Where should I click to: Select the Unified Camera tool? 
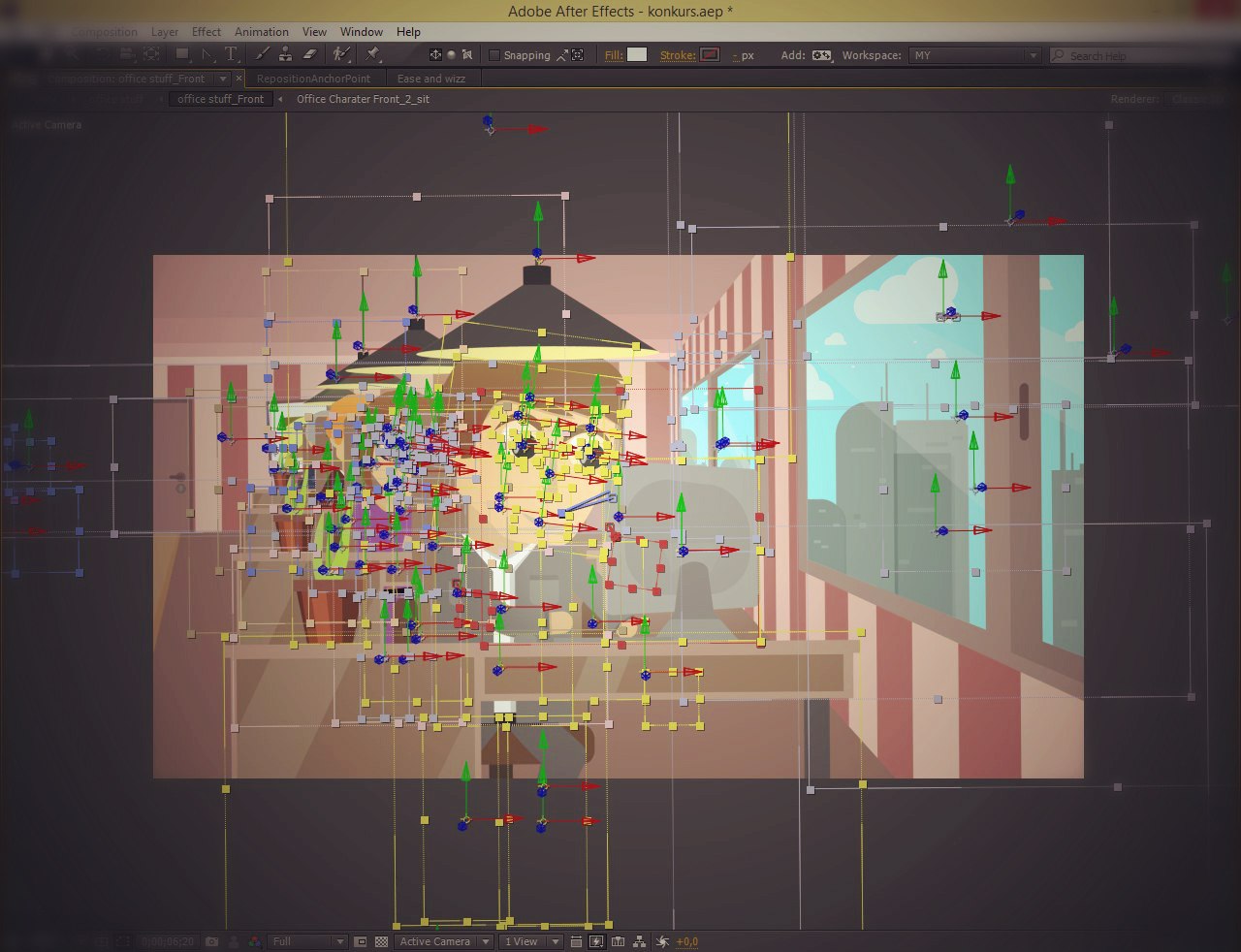[126, 54]
